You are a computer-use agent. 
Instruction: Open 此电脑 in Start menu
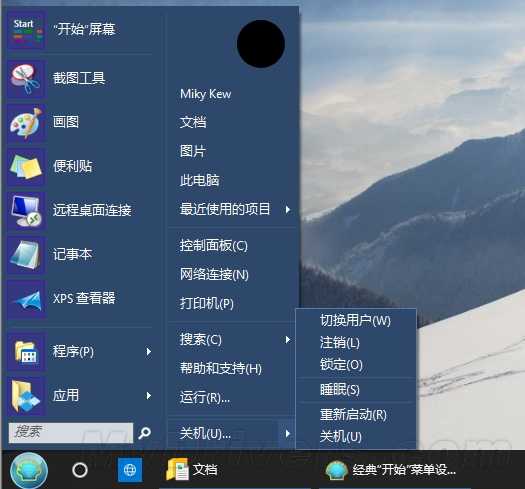coord(200,181)
